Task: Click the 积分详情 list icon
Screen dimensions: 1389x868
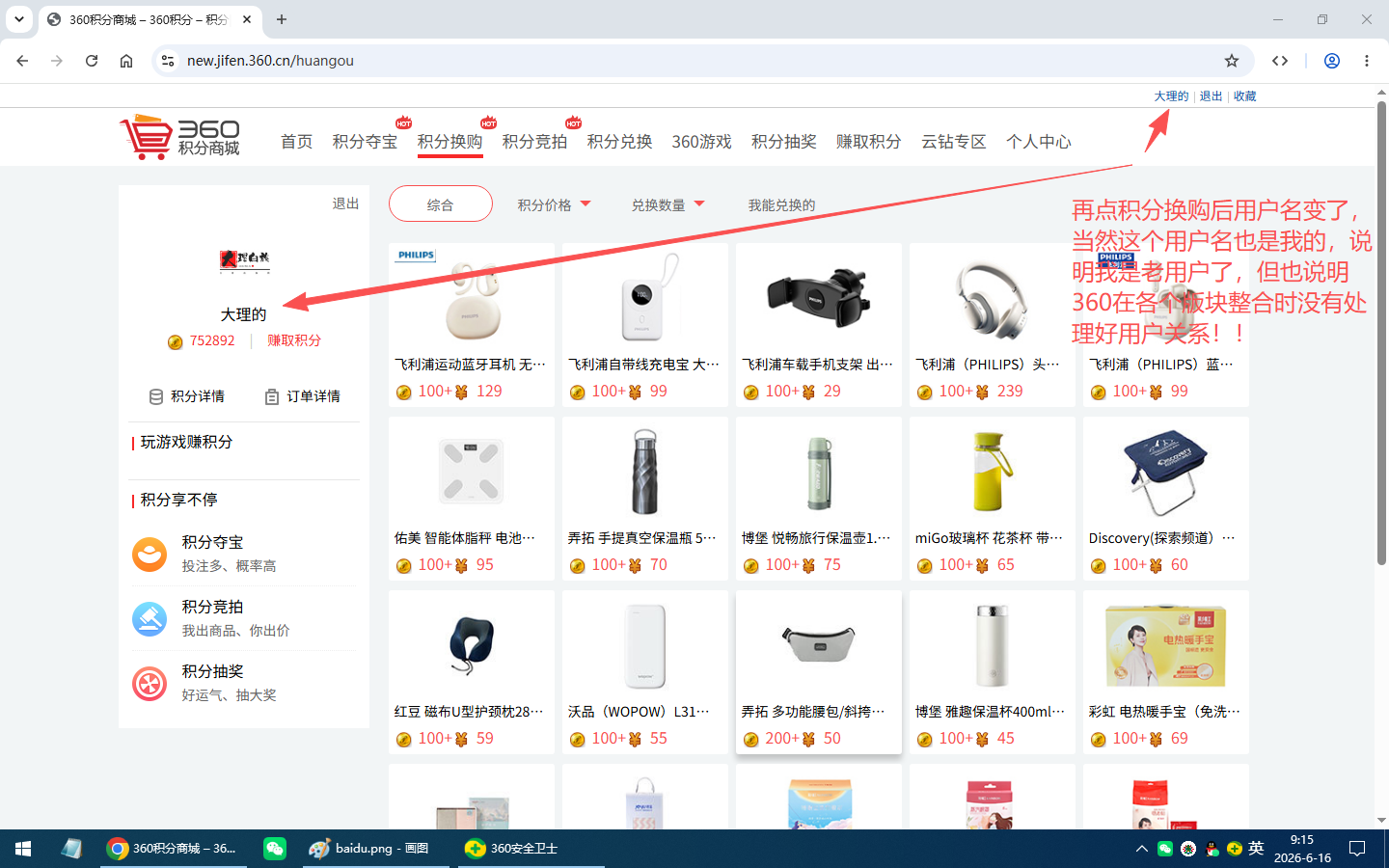Action: [x=156, y=396]
